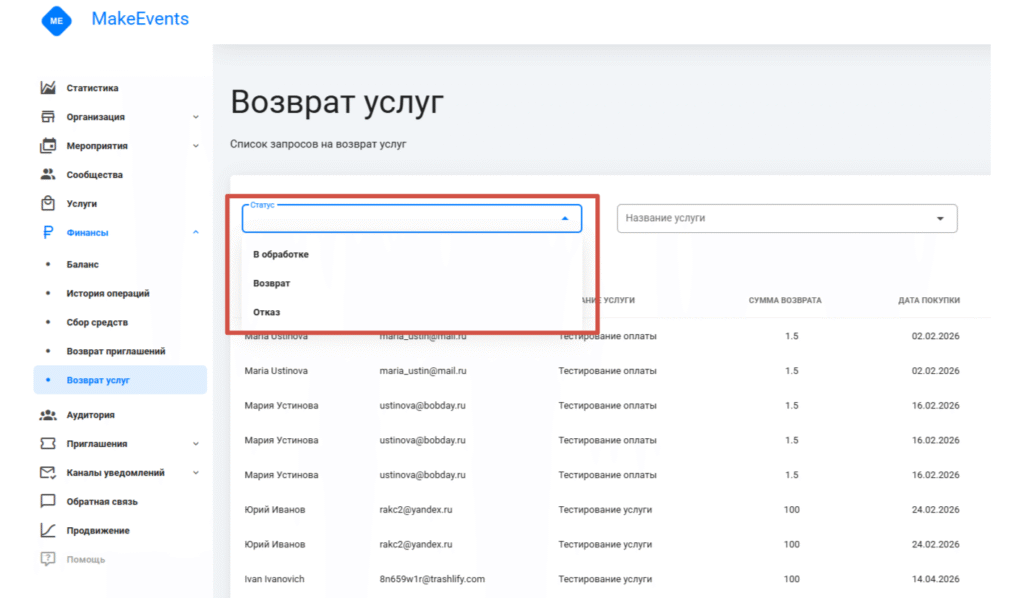1024x598 pixels.
Task: Click the Каналы уведомлений envelope icon
Action: click(x=48, y=472)
